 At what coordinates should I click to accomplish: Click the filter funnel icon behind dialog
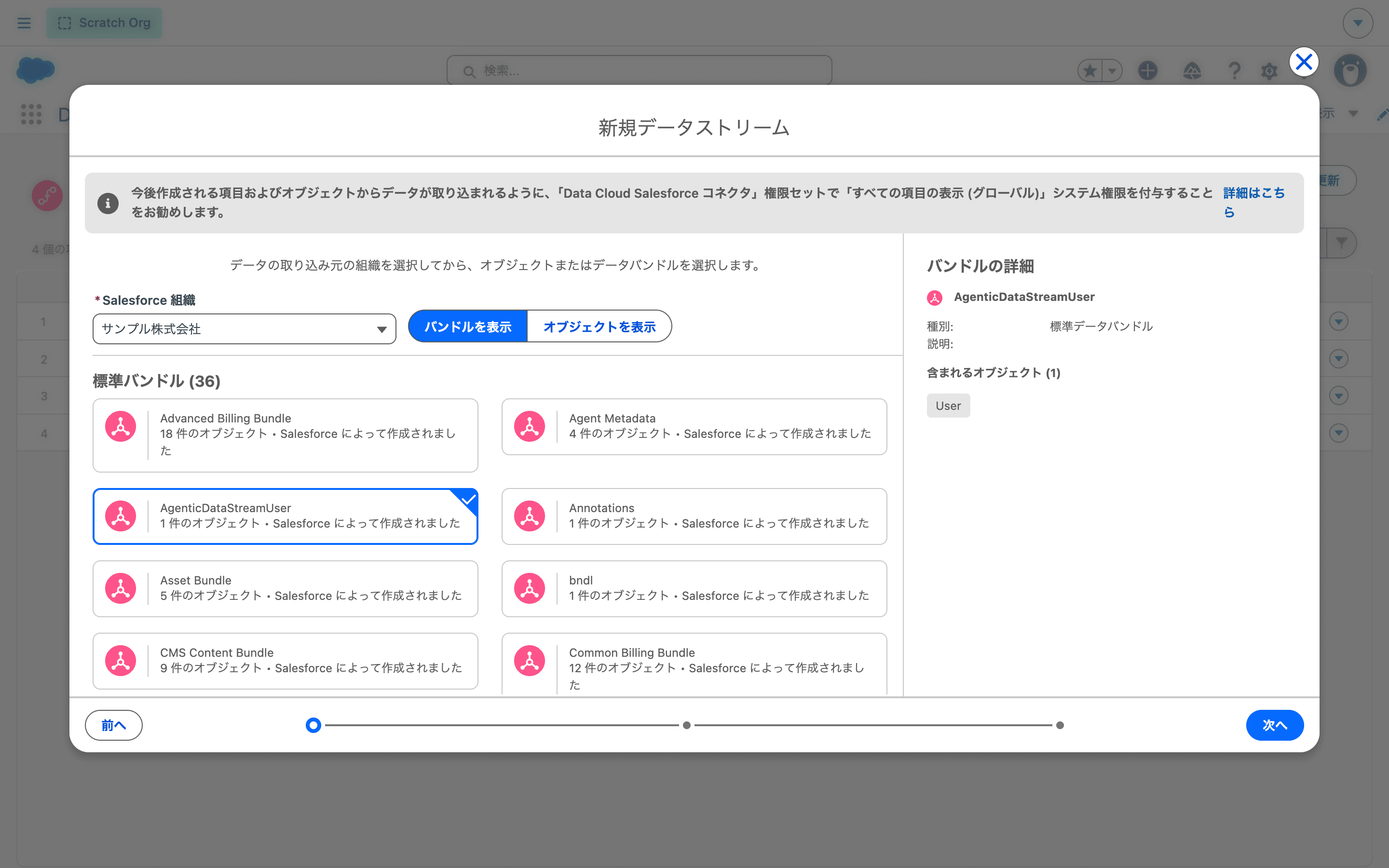(1341, 244)
